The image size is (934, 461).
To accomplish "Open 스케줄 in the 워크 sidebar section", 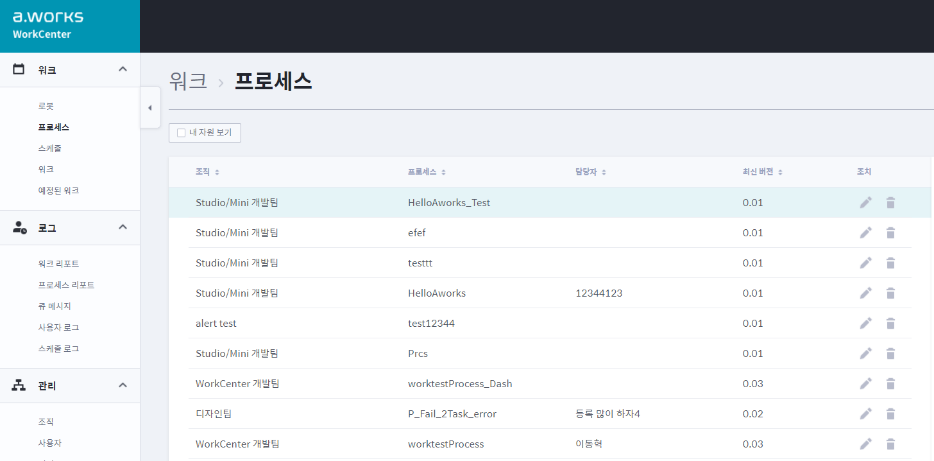I will [x=49, y=148].
